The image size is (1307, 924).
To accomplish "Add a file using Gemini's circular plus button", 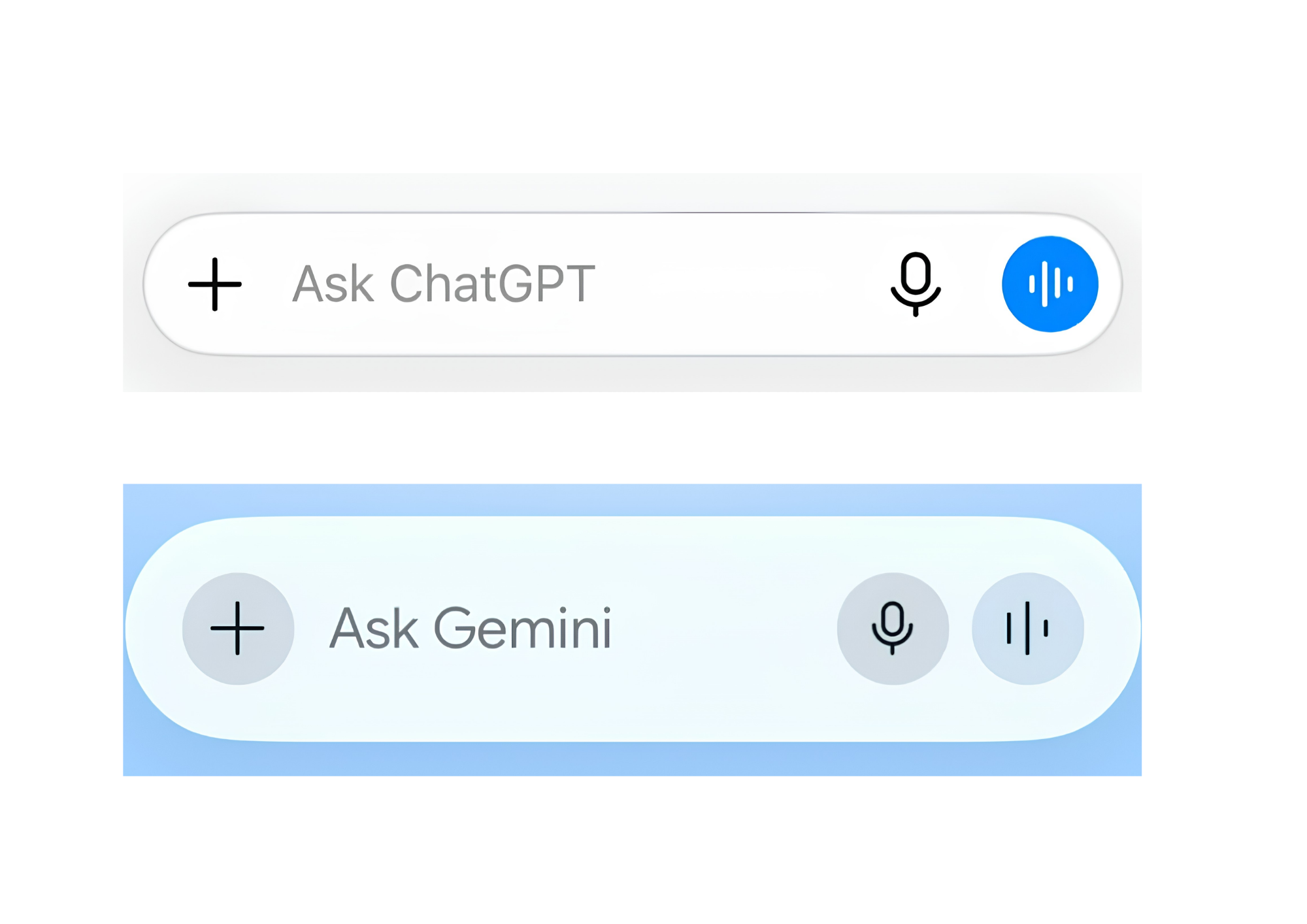I will coord(238,629).
